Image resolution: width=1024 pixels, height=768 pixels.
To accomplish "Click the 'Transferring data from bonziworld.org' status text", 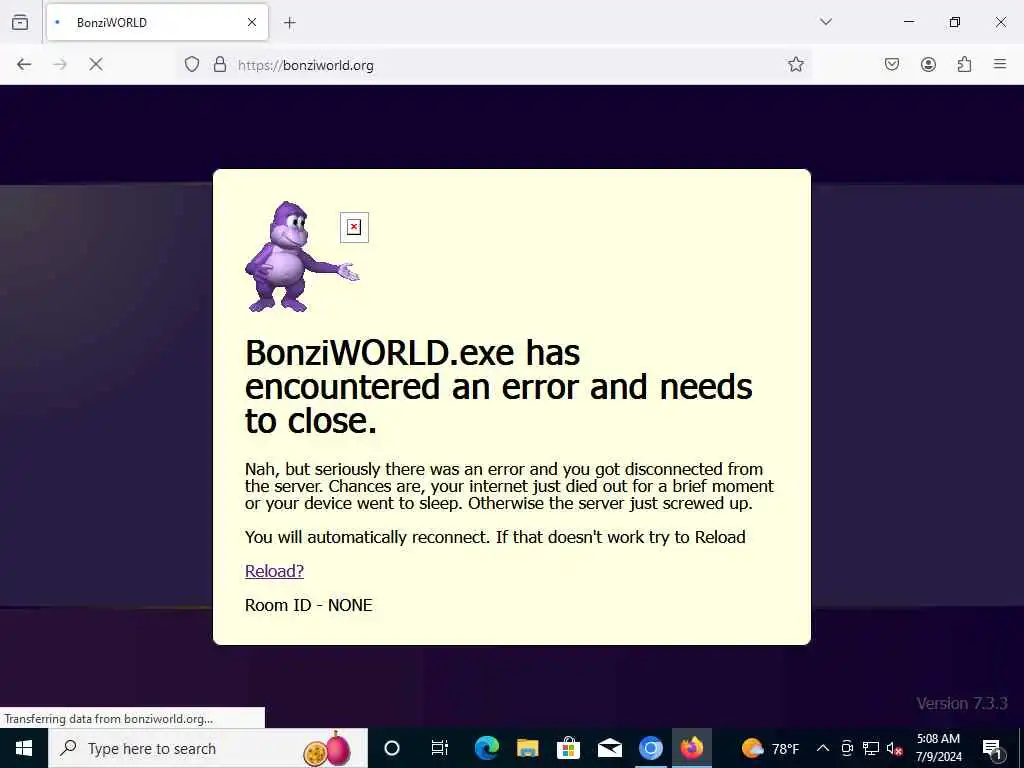I will pyautogui.click(x=108, y=719).
